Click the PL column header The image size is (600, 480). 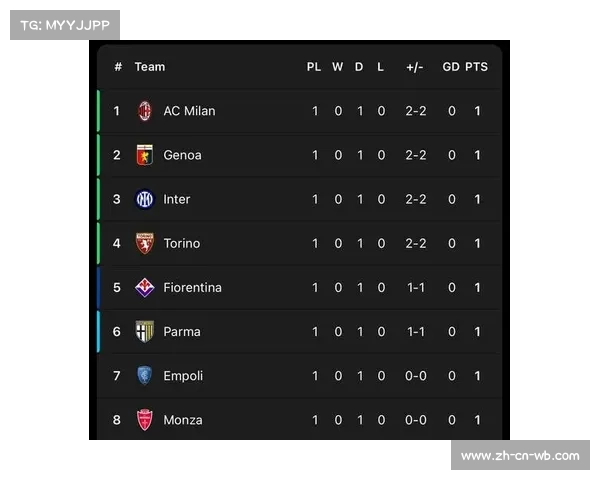coord(314,67)
